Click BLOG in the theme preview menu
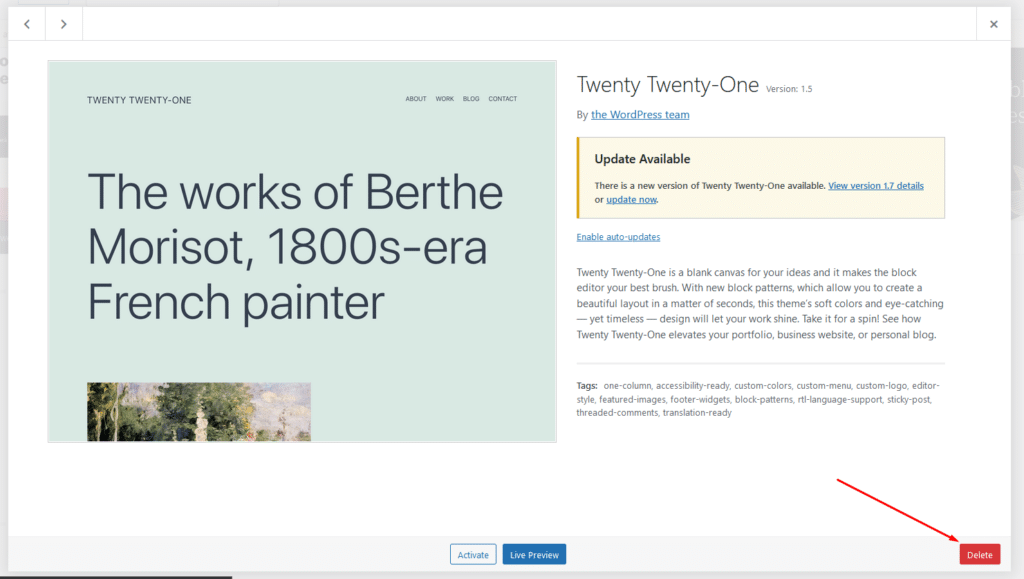Image resolution: width=1024 pixels, height=579 pixels. click(x=471, y=99)
